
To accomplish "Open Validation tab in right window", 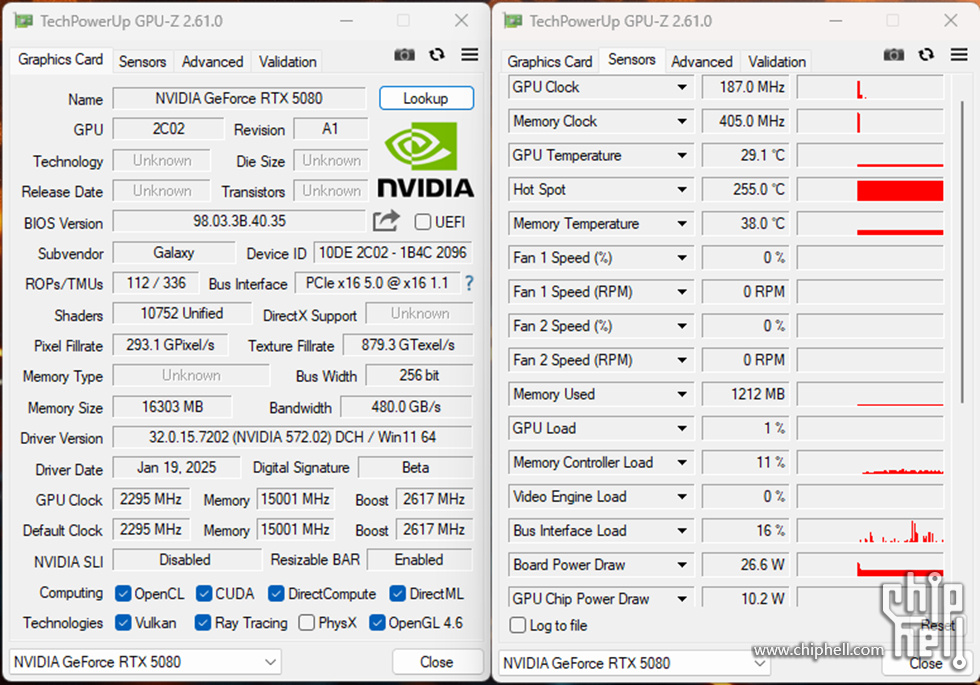I will (x=777, y=61).
